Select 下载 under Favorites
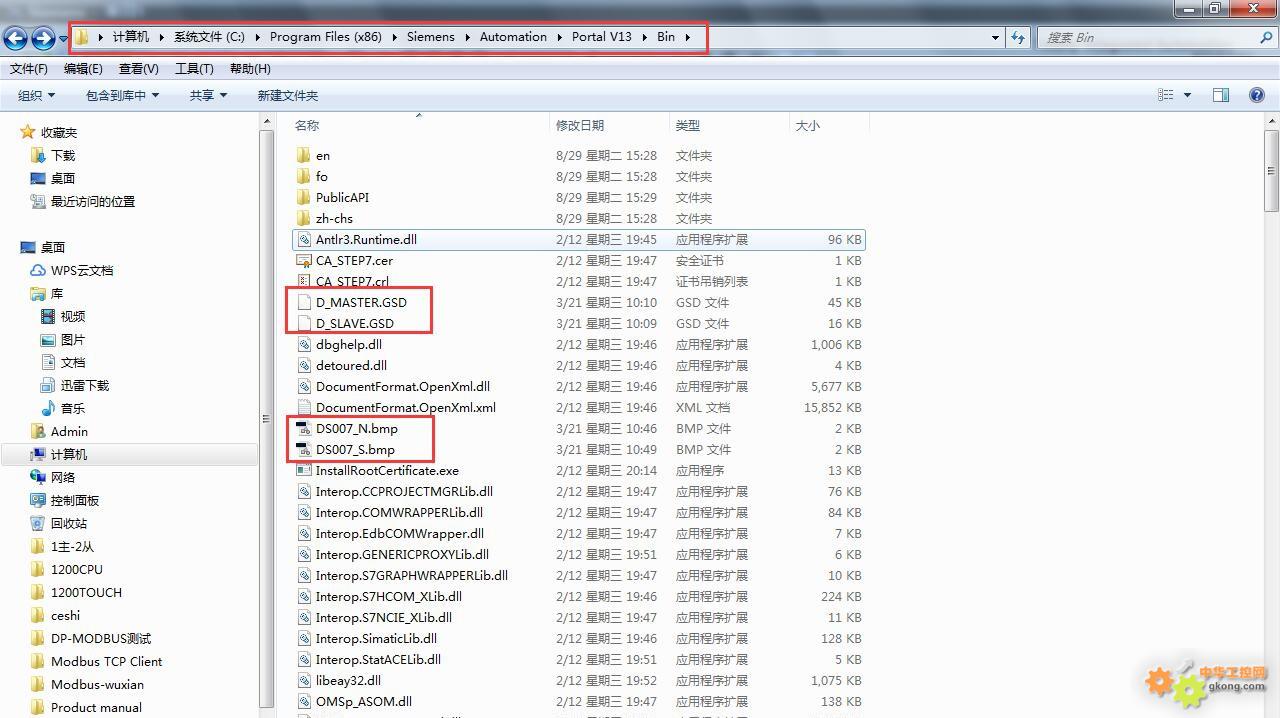Screen dimensions: 1280x718 click(x=63, y=155)
